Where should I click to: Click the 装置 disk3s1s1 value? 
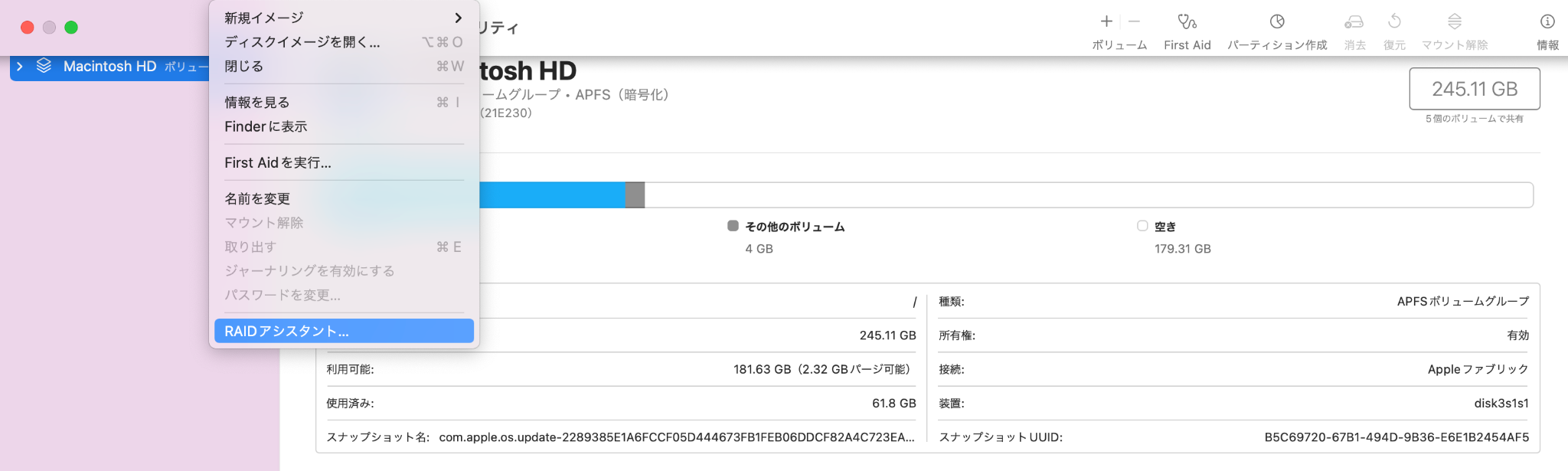click(1501, 404)
